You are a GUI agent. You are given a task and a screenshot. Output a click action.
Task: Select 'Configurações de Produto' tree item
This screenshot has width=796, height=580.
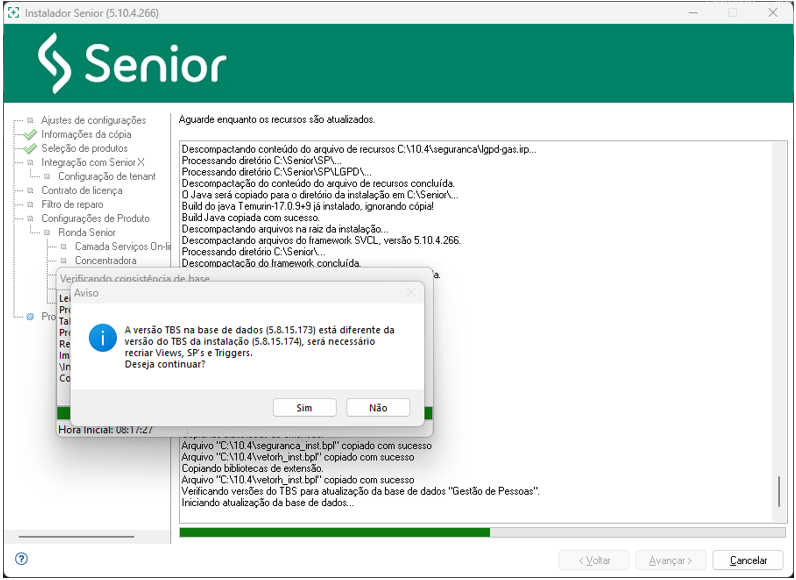click(95, 218)
